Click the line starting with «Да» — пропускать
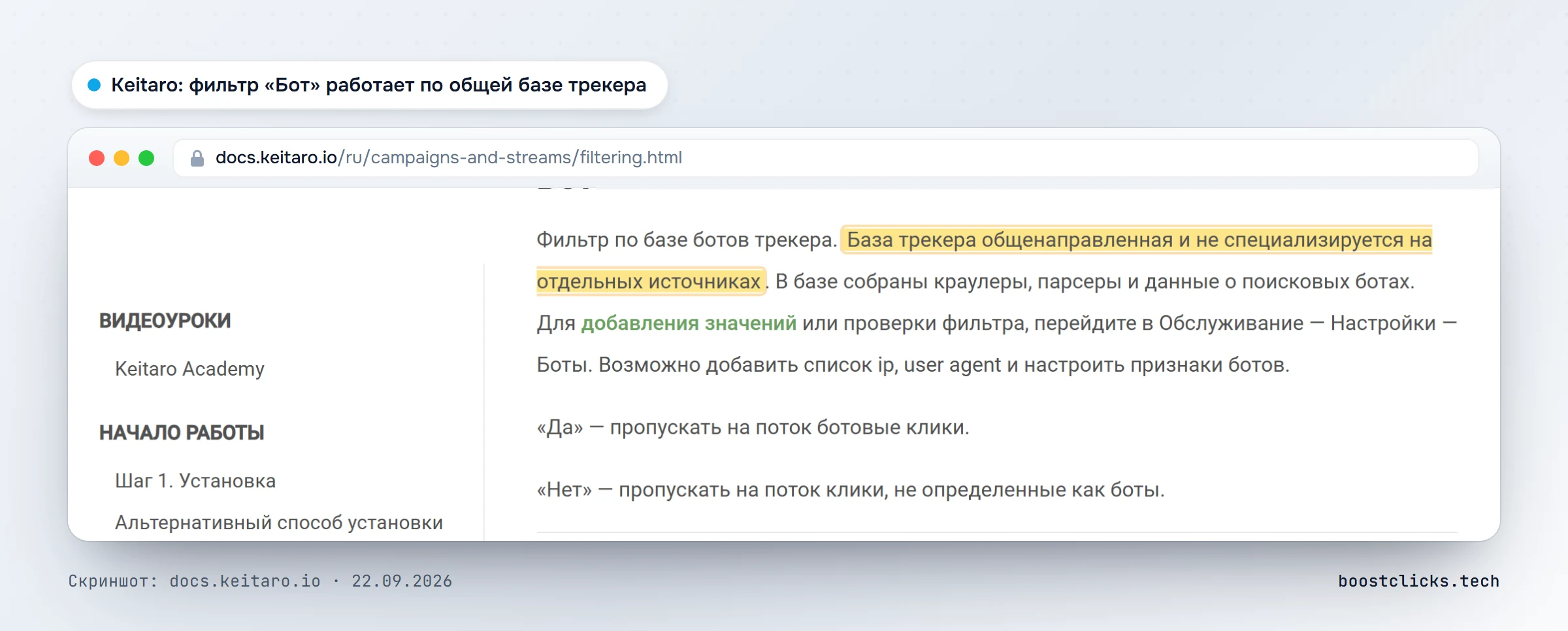 (753, 427)
